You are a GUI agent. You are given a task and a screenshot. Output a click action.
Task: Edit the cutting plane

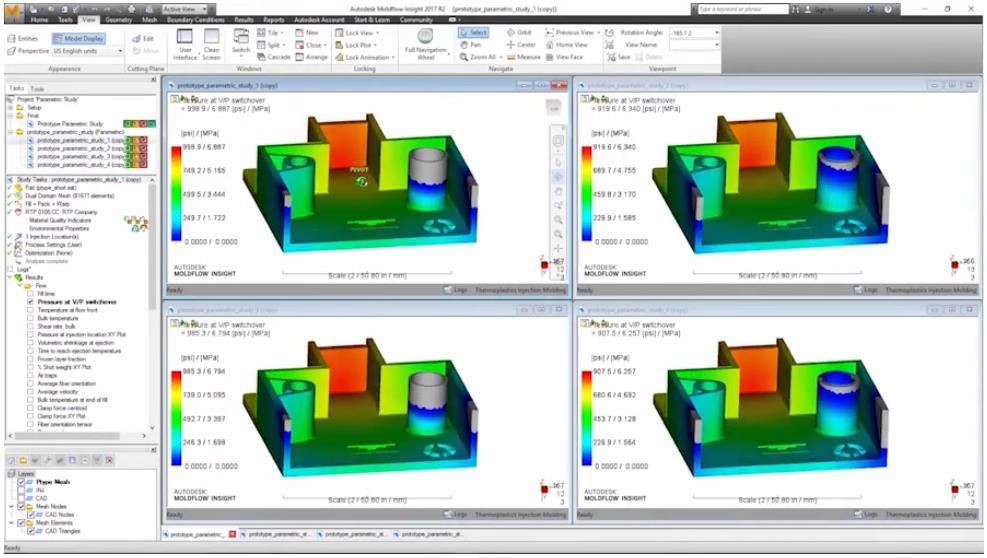(144, 38)
